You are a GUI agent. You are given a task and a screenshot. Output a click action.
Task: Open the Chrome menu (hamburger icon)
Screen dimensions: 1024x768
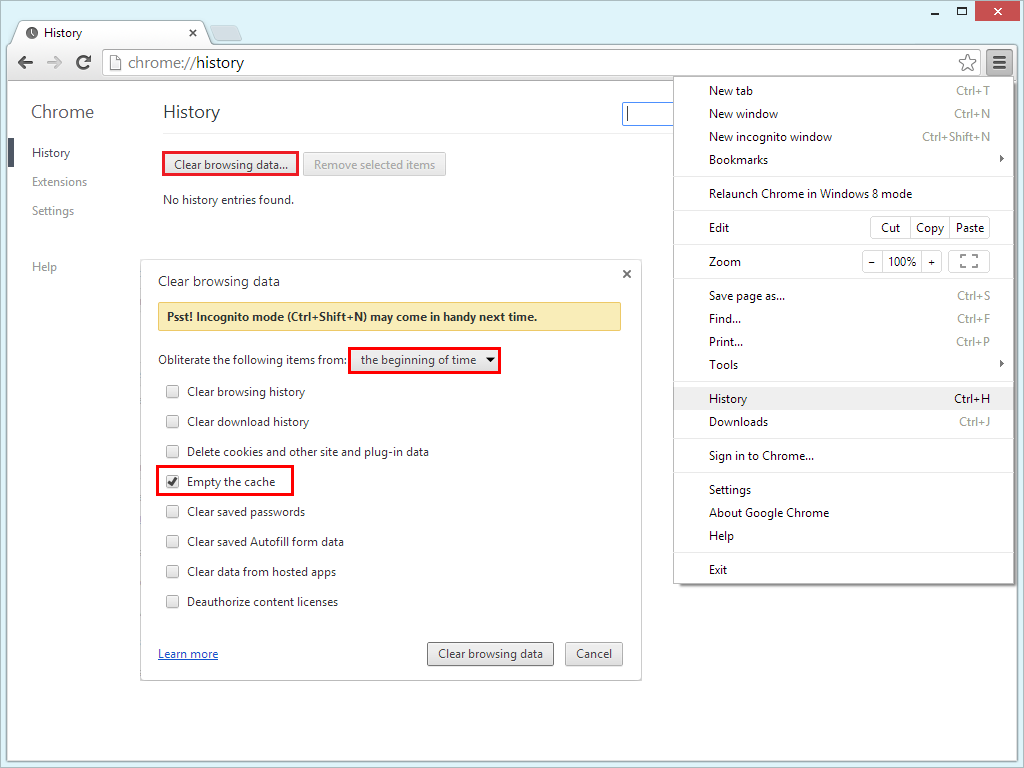point(999,62)
